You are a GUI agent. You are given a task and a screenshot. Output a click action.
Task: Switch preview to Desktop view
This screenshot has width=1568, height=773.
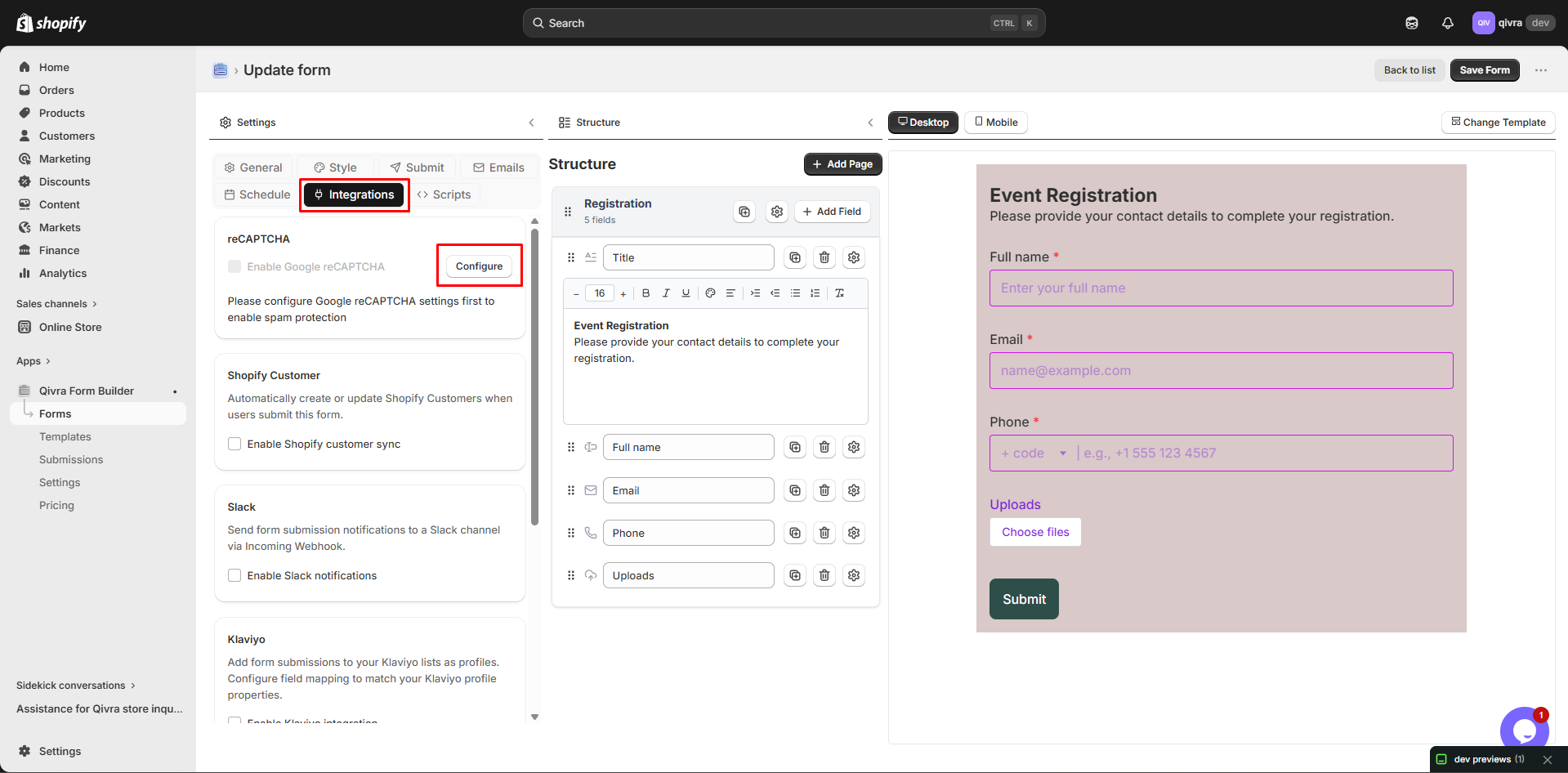pyautogui.click(x=923, y=123)
